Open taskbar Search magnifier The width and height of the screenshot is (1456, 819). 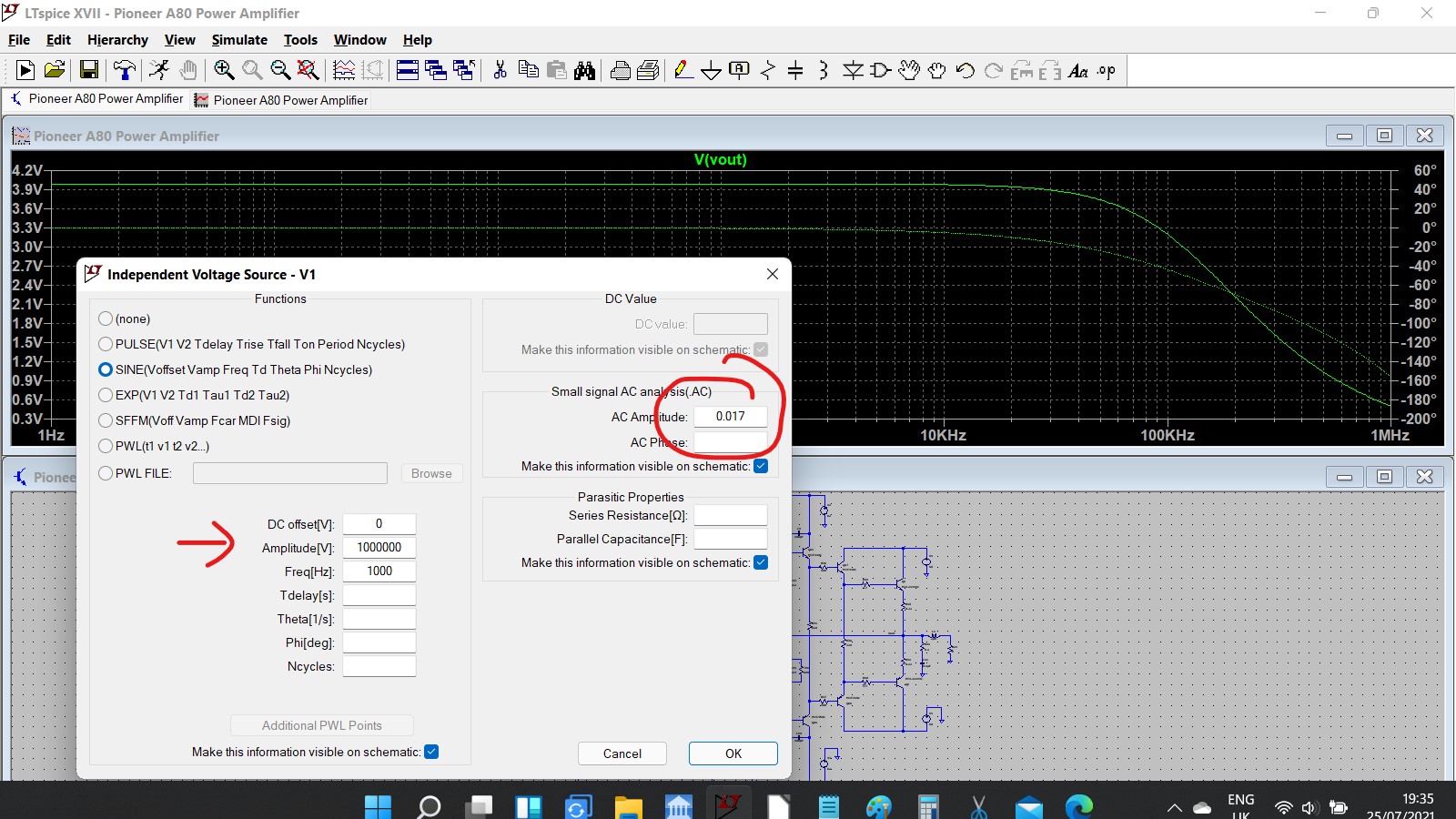click(x=429, y=806)
